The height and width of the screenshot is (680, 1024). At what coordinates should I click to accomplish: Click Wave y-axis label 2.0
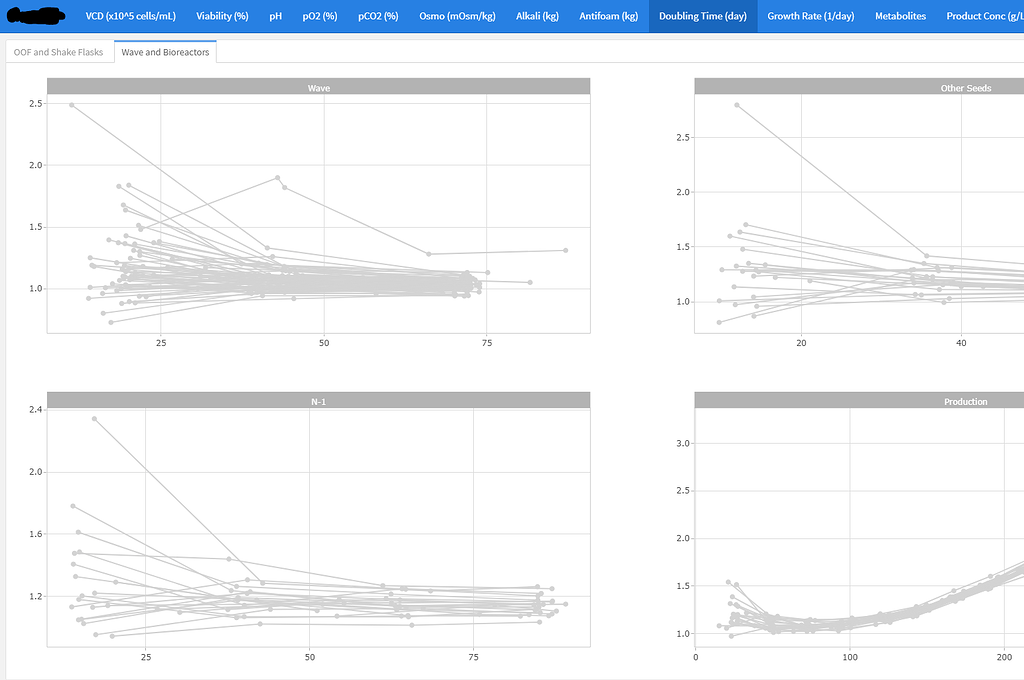35,165
